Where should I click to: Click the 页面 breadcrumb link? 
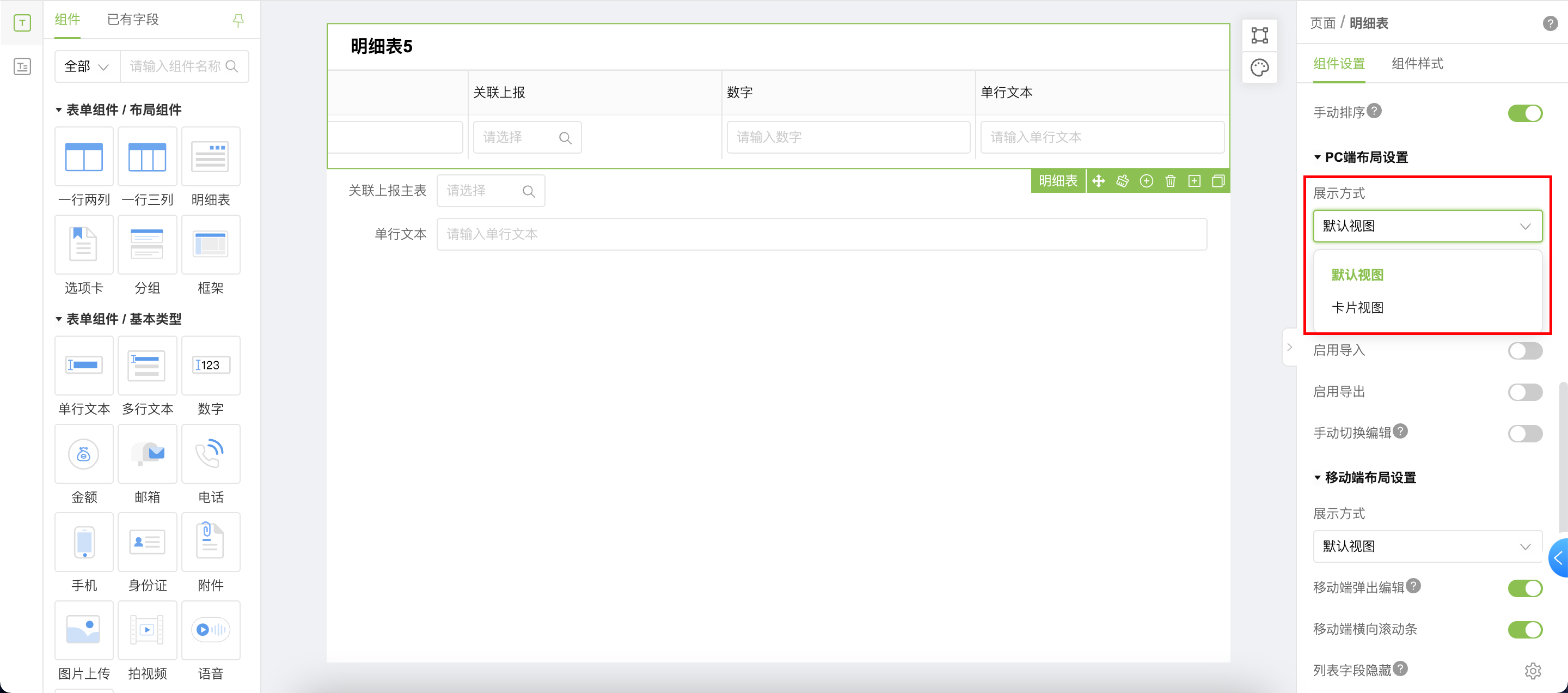point(1322,23)
